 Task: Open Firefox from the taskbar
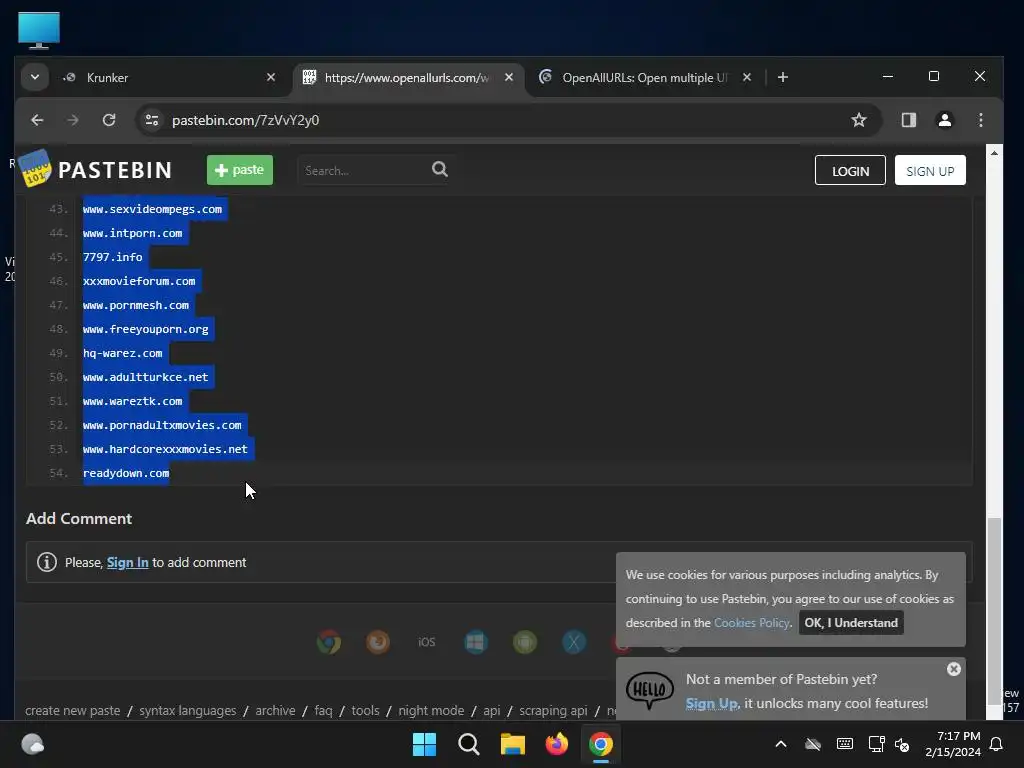click(556, 744)
